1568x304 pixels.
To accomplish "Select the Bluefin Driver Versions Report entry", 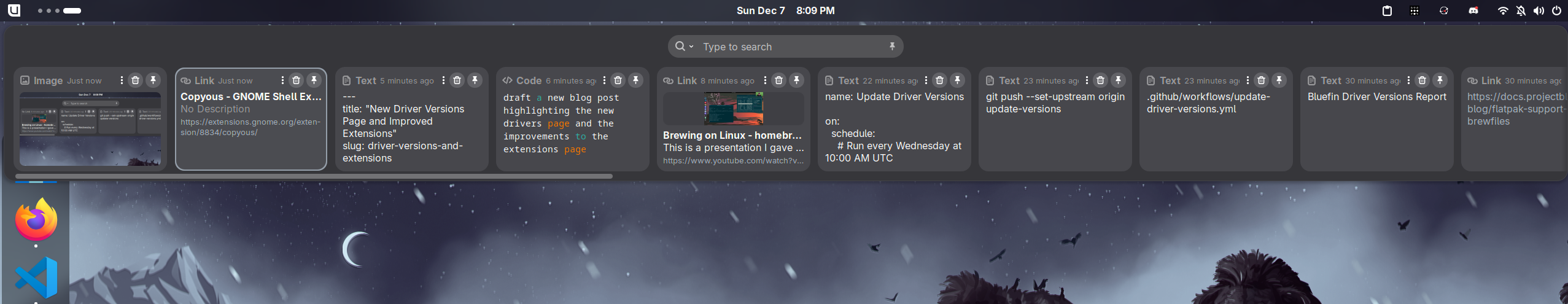I will coord(1376,123).
